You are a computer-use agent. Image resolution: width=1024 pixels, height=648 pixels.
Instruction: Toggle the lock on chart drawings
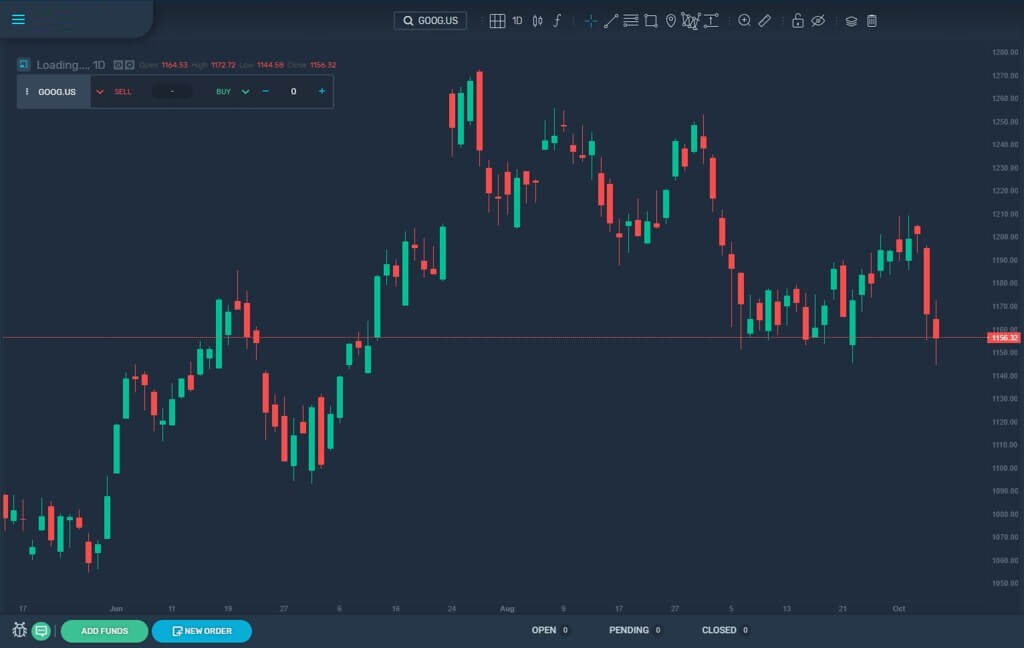tap(797, 20)
